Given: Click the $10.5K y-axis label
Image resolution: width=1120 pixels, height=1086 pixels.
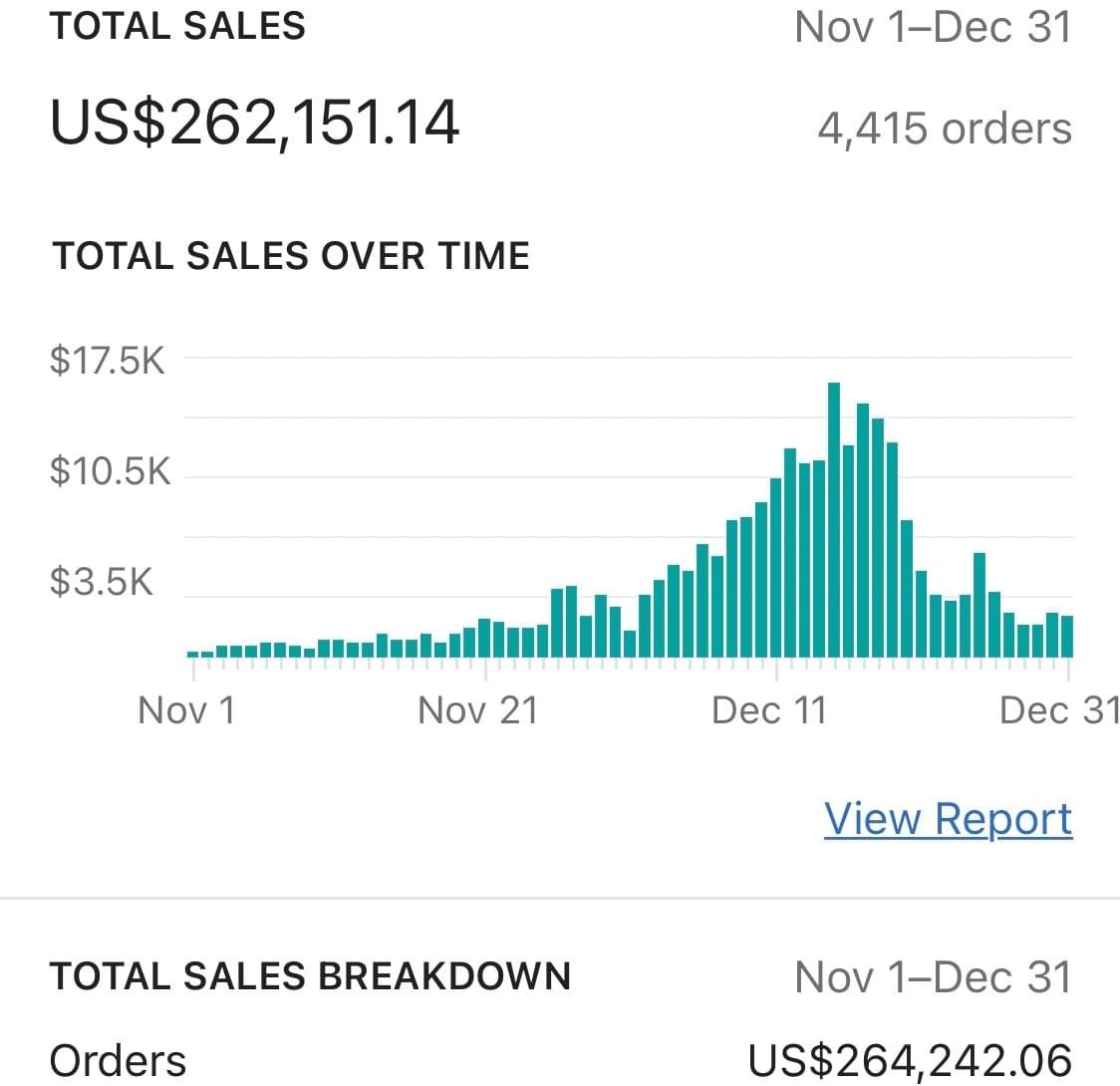Looking at the screenshot, I should [110, 470].
